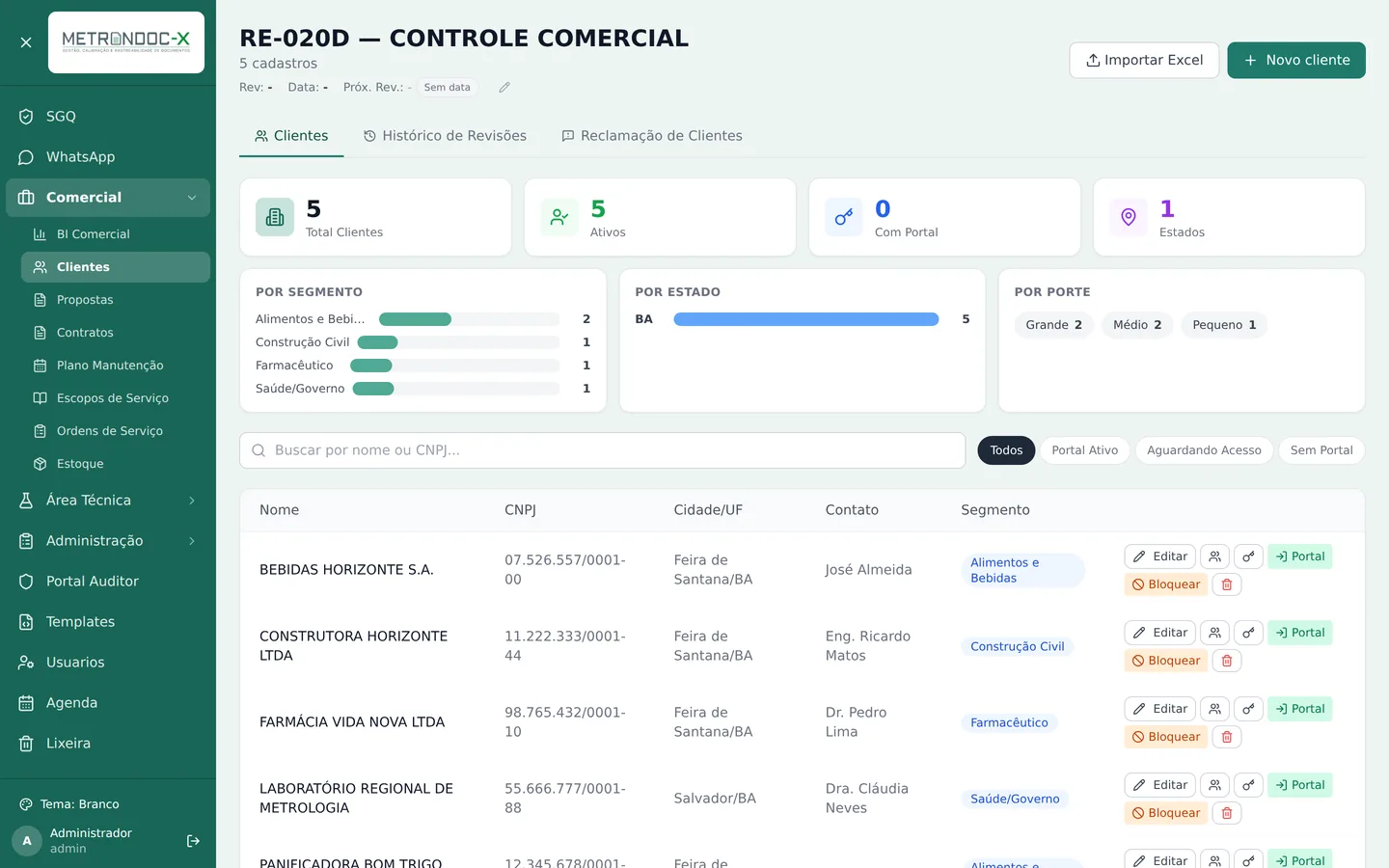Close the sidebar with the X icon
This screenshot has width=1389, height=868.
(x=26, y=42)
